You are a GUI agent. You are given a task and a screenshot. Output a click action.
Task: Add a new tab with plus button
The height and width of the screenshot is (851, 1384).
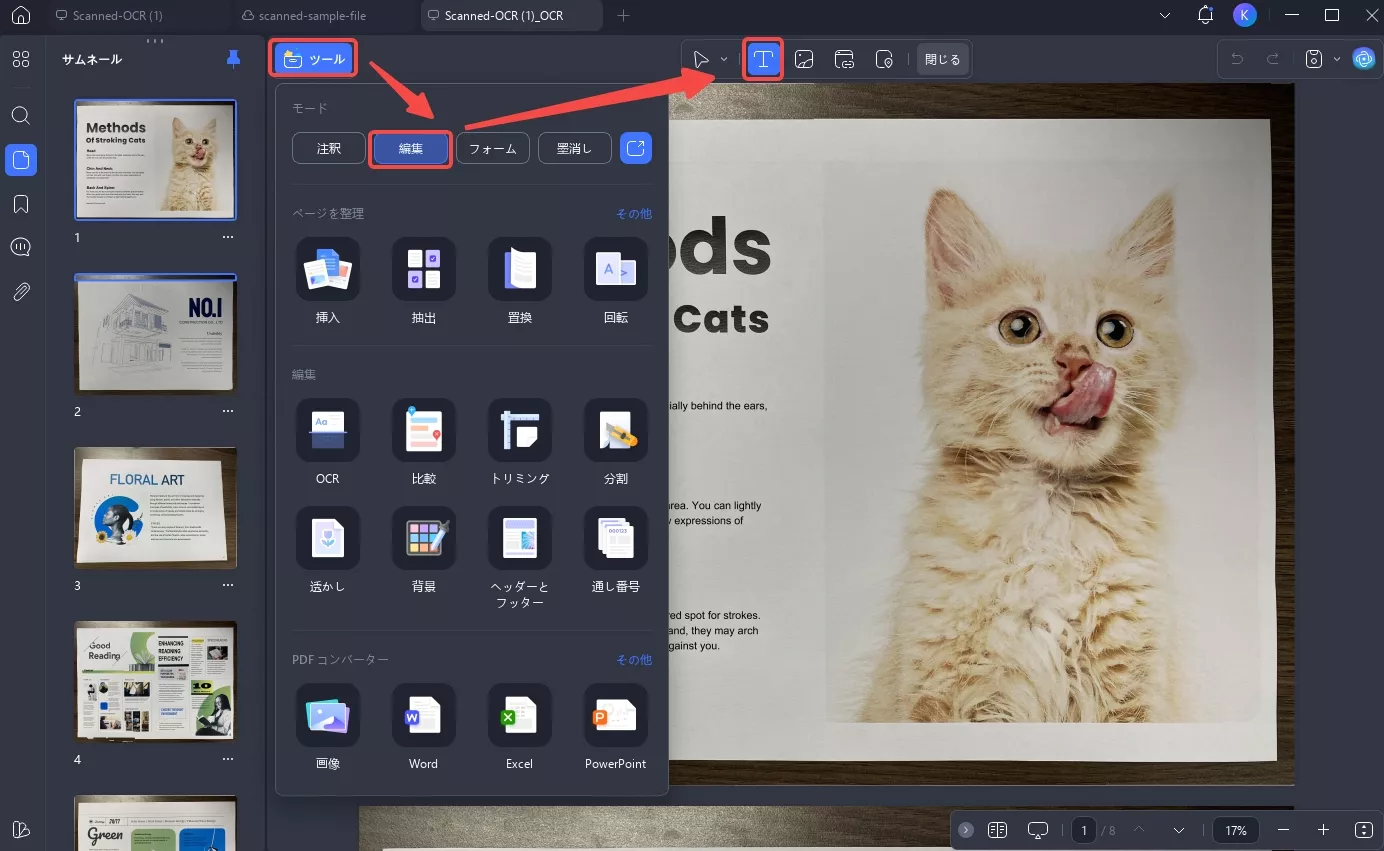[x=624, y=16]
